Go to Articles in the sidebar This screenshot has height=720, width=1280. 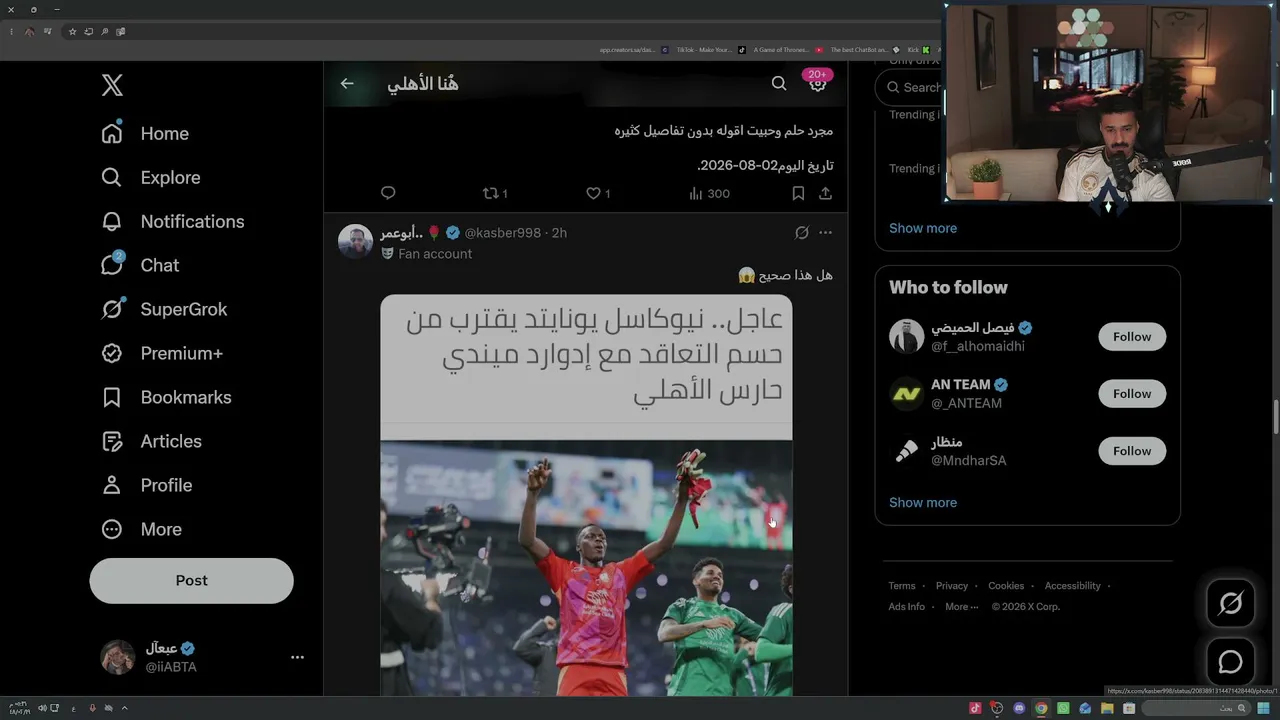151,441
